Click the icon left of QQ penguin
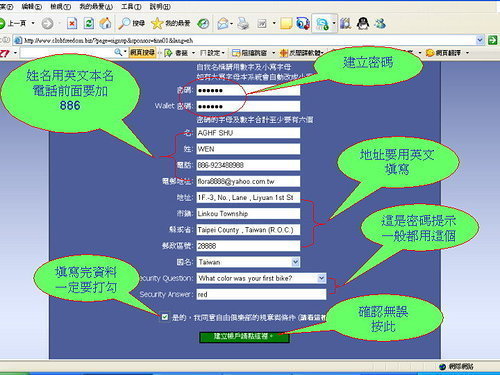Screen dimensions: 500x375 345,23
